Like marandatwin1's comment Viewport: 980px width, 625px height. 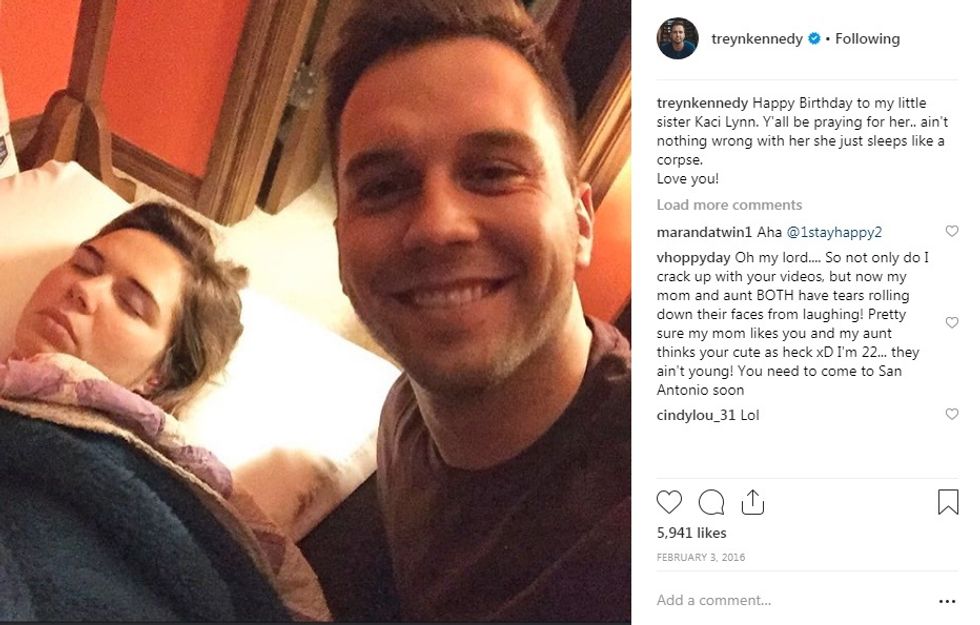click(x=951, y=232)
